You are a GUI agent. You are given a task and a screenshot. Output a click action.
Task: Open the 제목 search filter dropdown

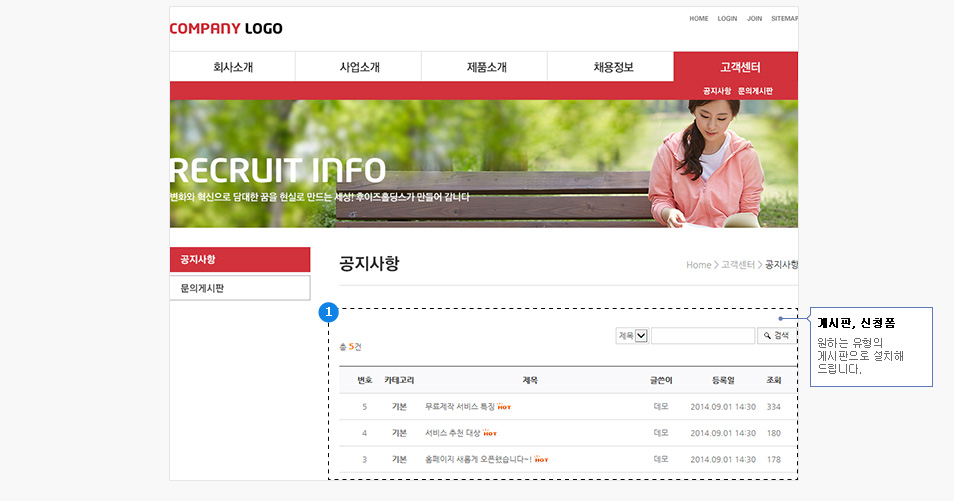click(632, 336)
